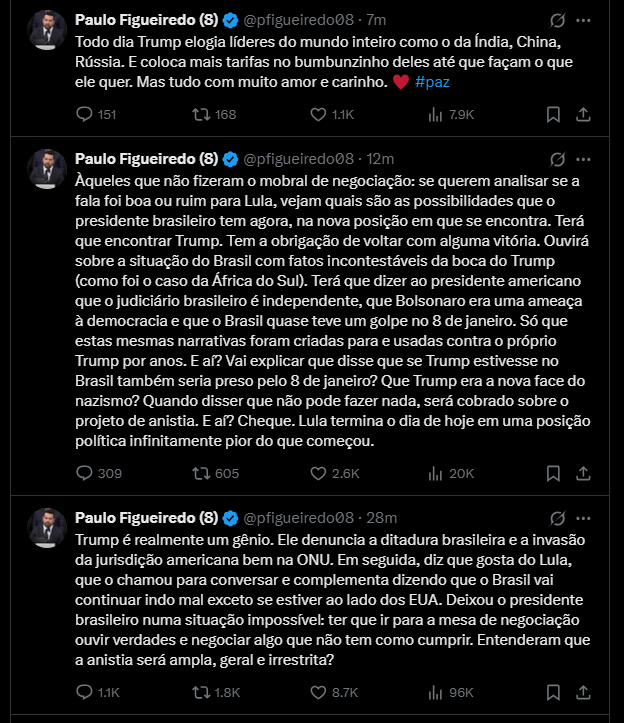Open more options on the 12m tweet
The height and width of the screenshot is (723, 624).
point(597,158)
